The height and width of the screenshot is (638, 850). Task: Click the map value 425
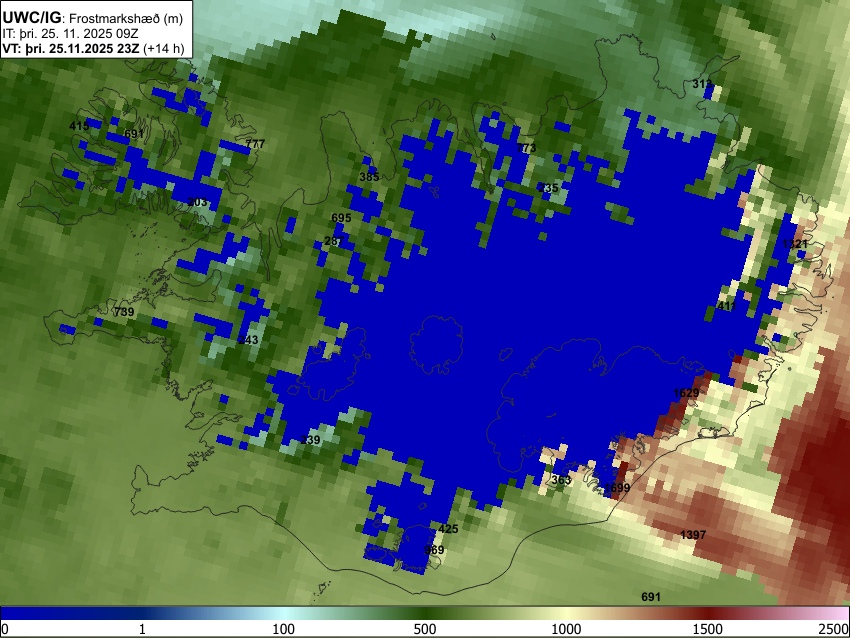click(448, 529)
